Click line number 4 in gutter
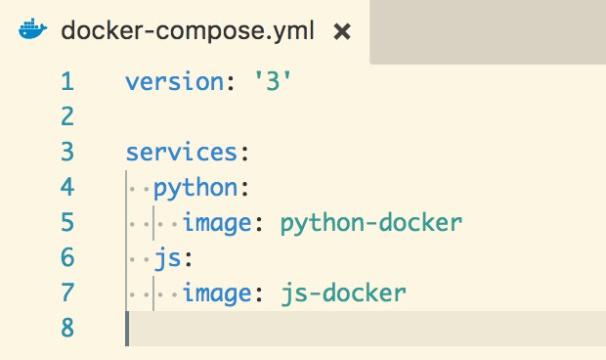Viewport: 606px width, 360px height. 67,187
